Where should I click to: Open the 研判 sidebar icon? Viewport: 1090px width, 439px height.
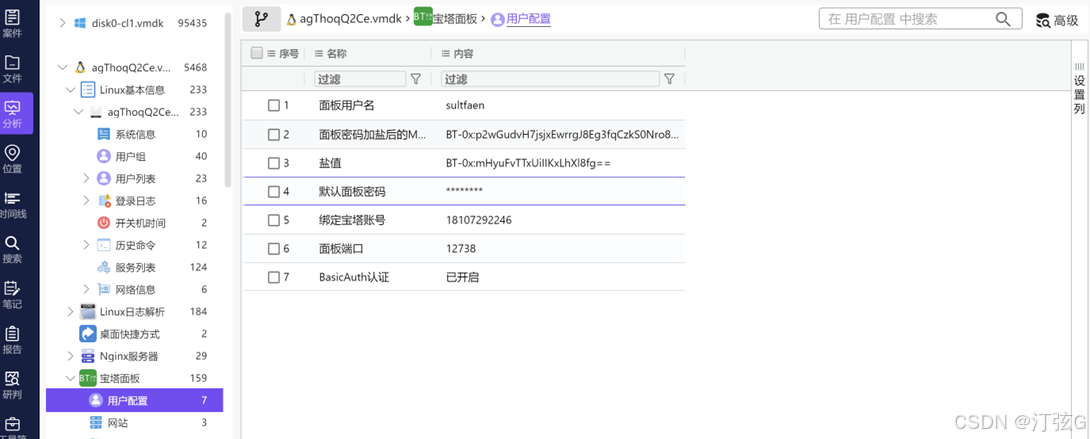tap(13, 385)
